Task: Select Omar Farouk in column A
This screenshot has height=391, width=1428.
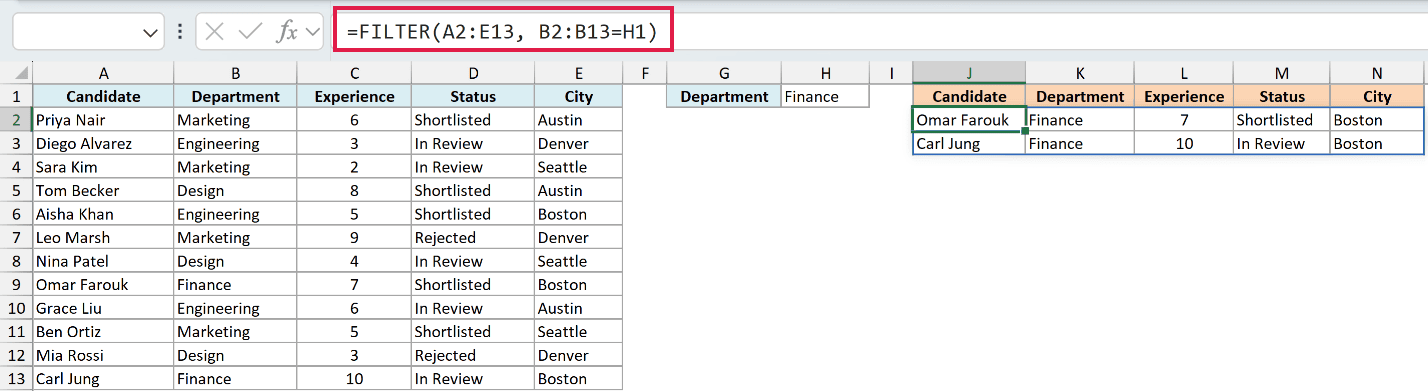Action: [103, 284]
